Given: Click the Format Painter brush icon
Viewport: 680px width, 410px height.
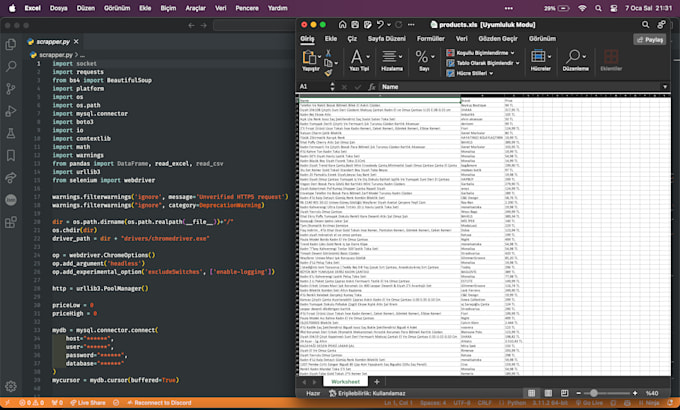Looking at the screenshot, I should [x=329, y=72].
